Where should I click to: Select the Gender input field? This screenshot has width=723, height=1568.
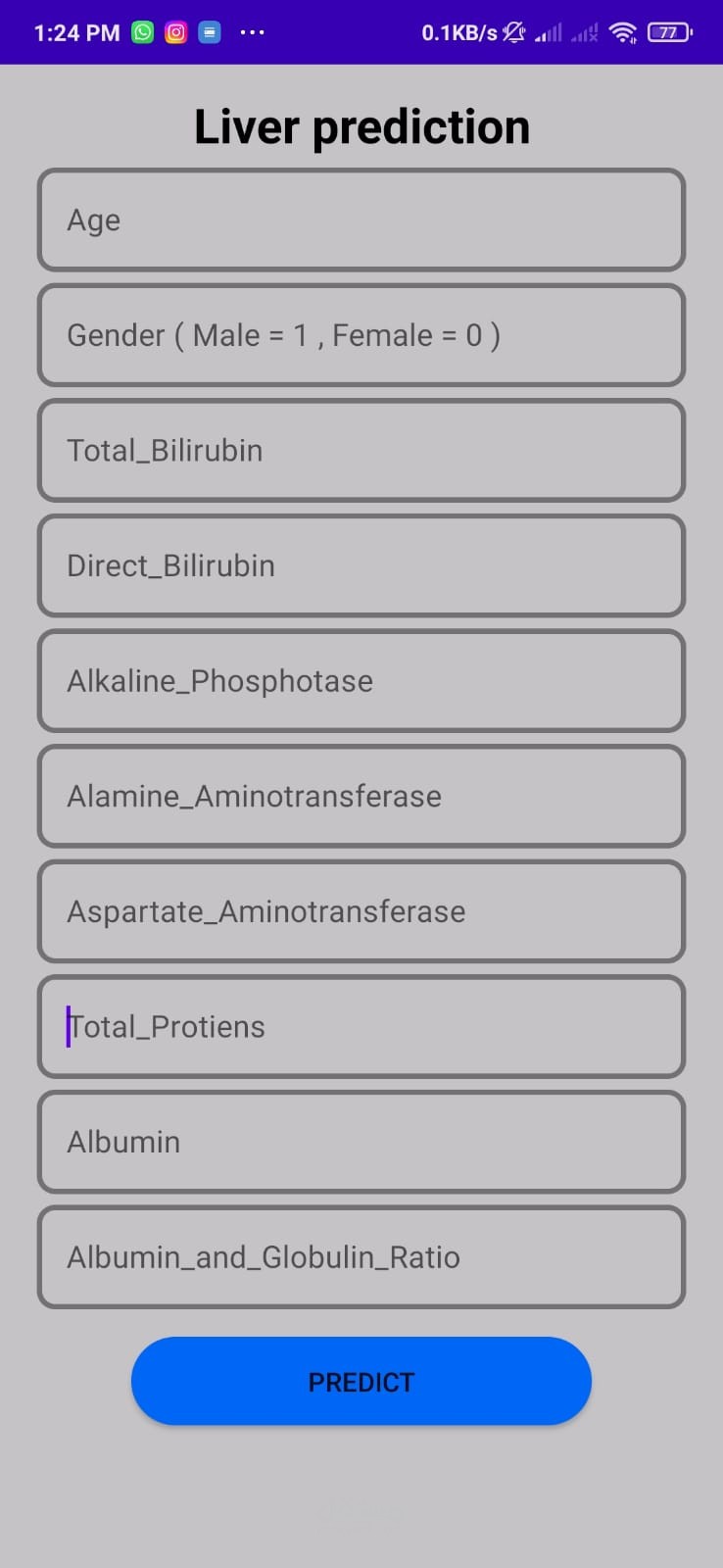[x=361, y=335]
